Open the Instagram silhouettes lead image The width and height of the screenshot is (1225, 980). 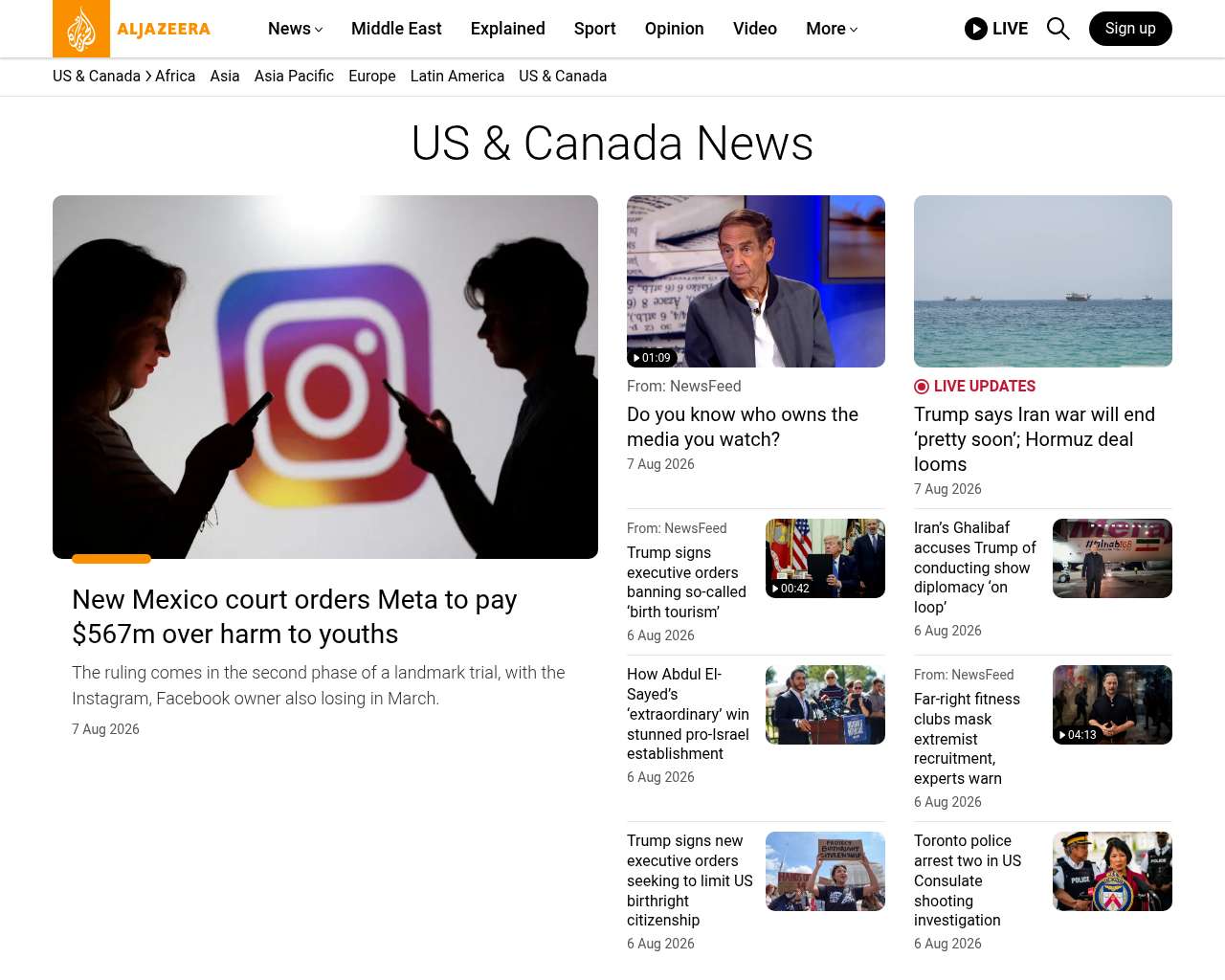[x=325, y=377]
